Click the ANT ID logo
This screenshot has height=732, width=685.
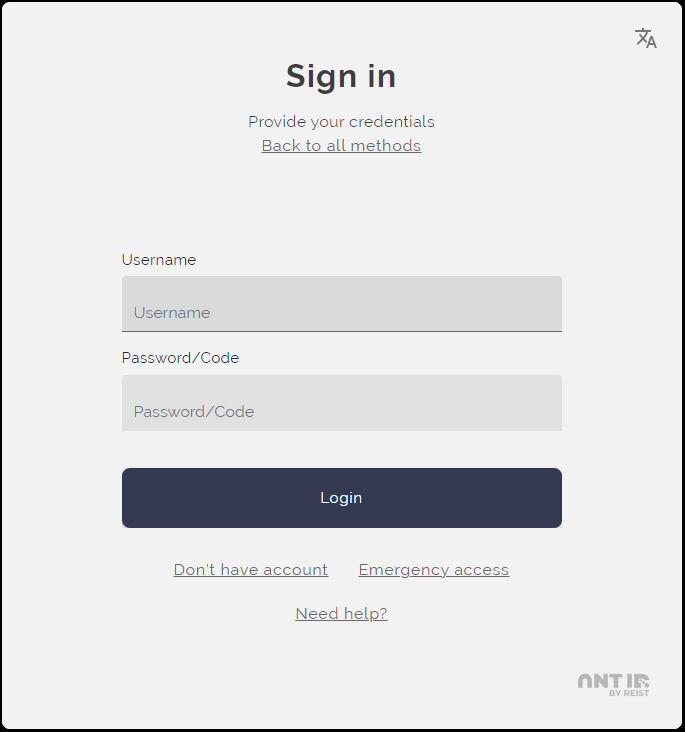click(613, 680)
